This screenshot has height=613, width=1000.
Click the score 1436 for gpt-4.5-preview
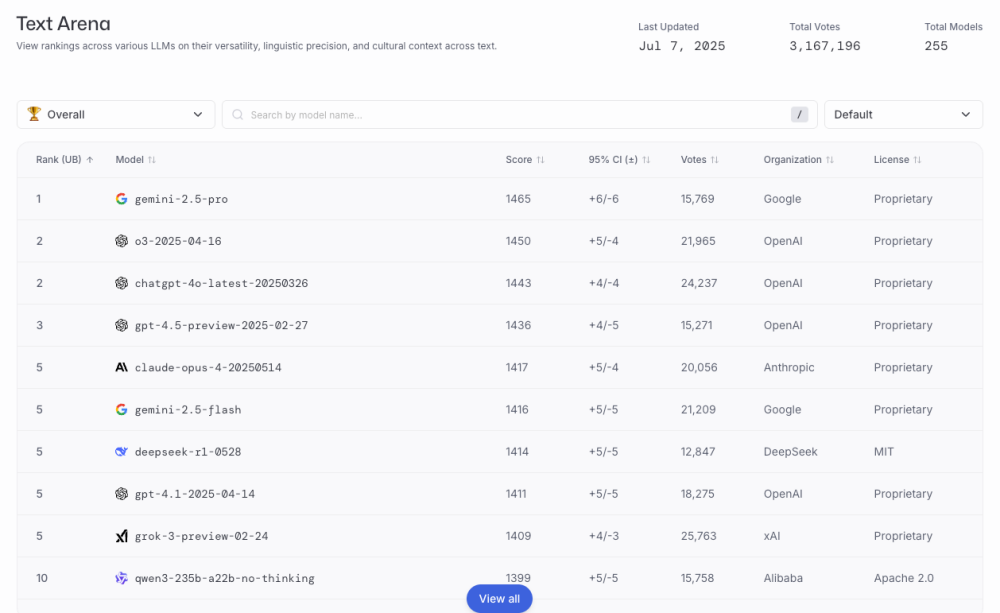point(518,325)
